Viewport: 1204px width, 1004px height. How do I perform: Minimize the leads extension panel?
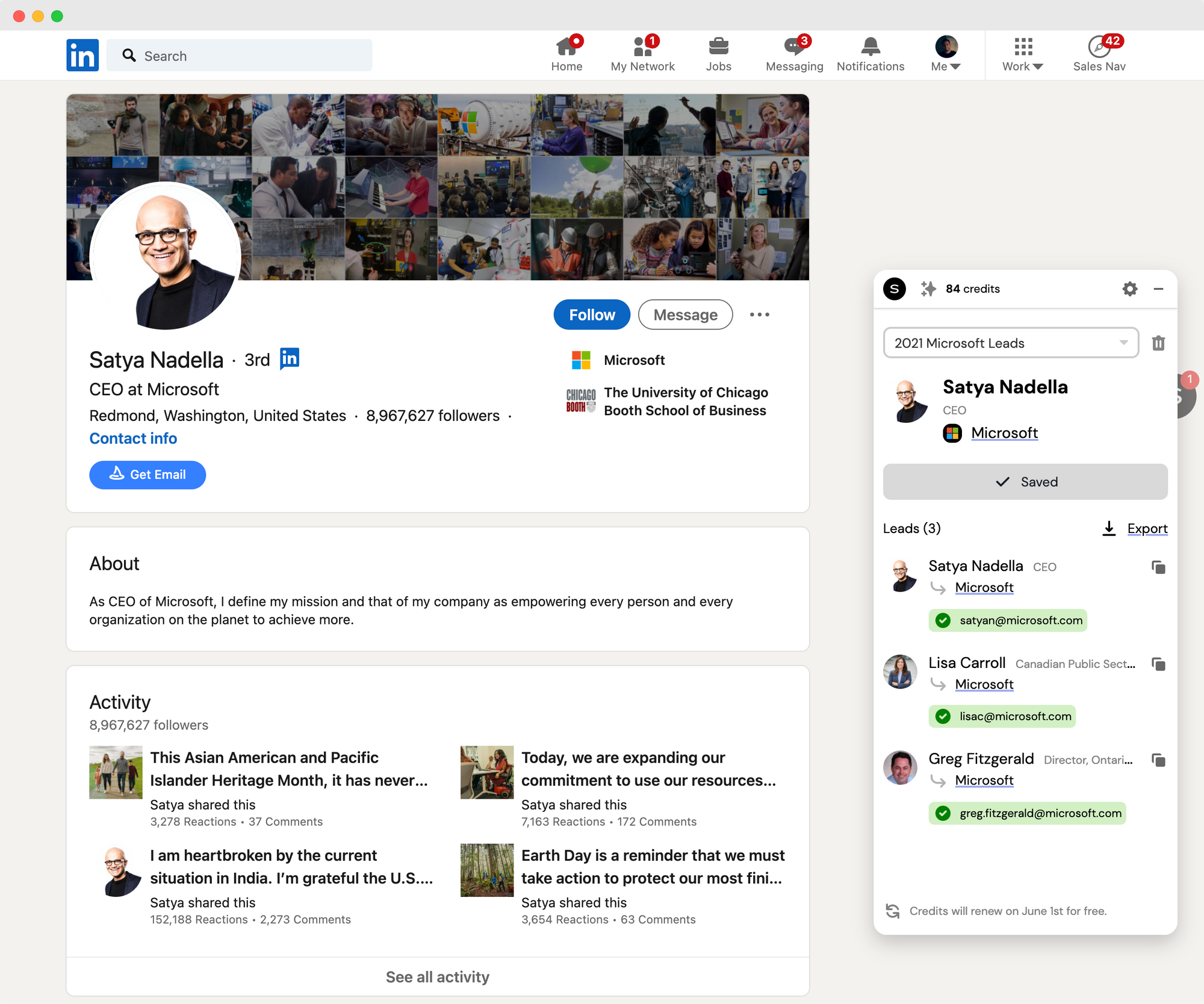pos(1158,289)
